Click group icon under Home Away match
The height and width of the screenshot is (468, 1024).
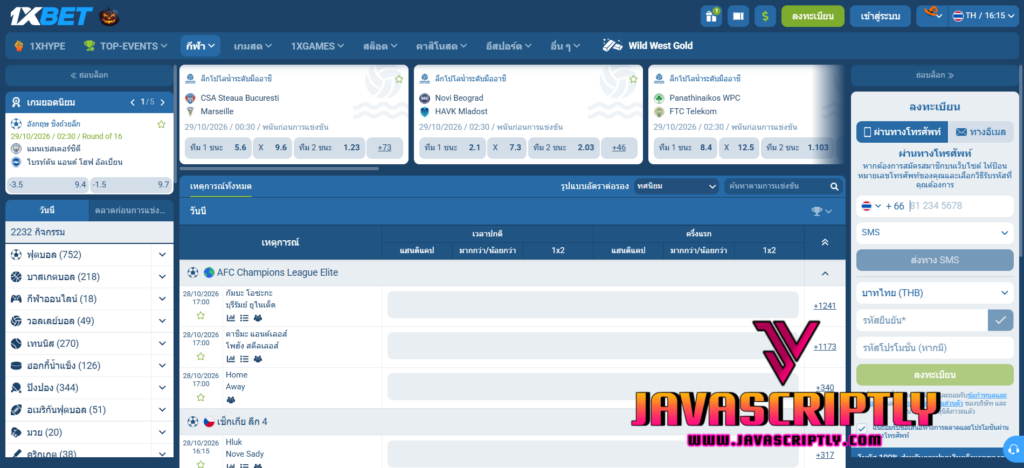231,400
